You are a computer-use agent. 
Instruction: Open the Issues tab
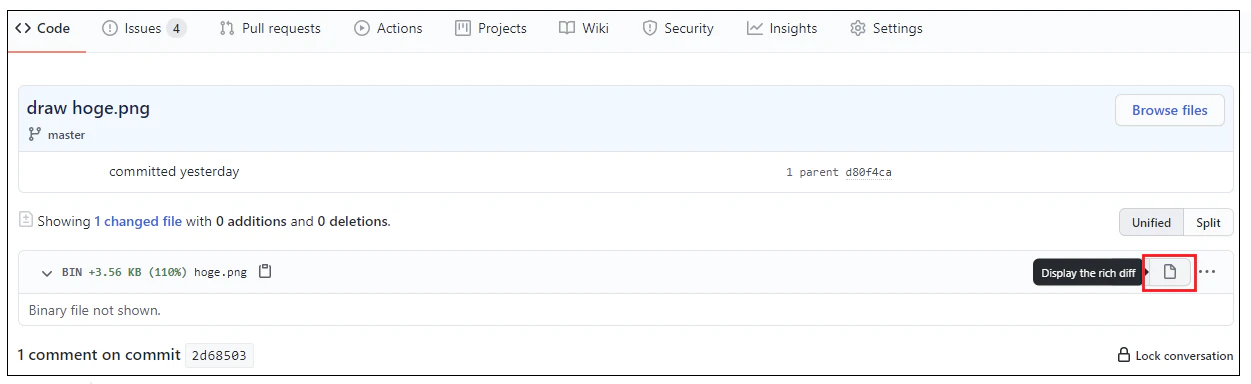tap(143, 28)
